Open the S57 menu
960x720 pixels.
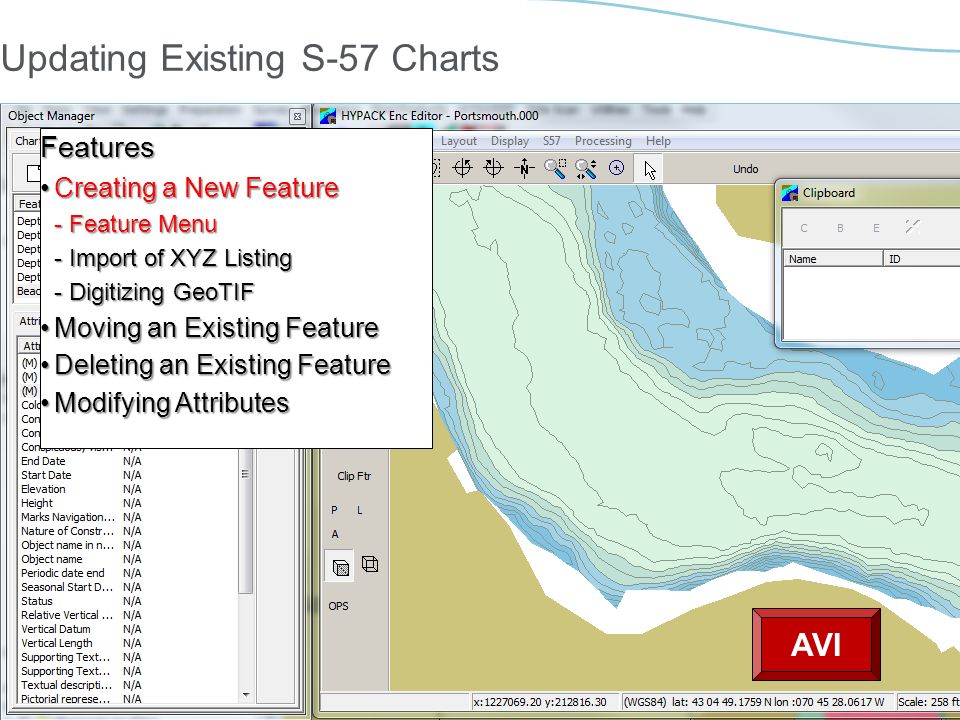point(552,141)
